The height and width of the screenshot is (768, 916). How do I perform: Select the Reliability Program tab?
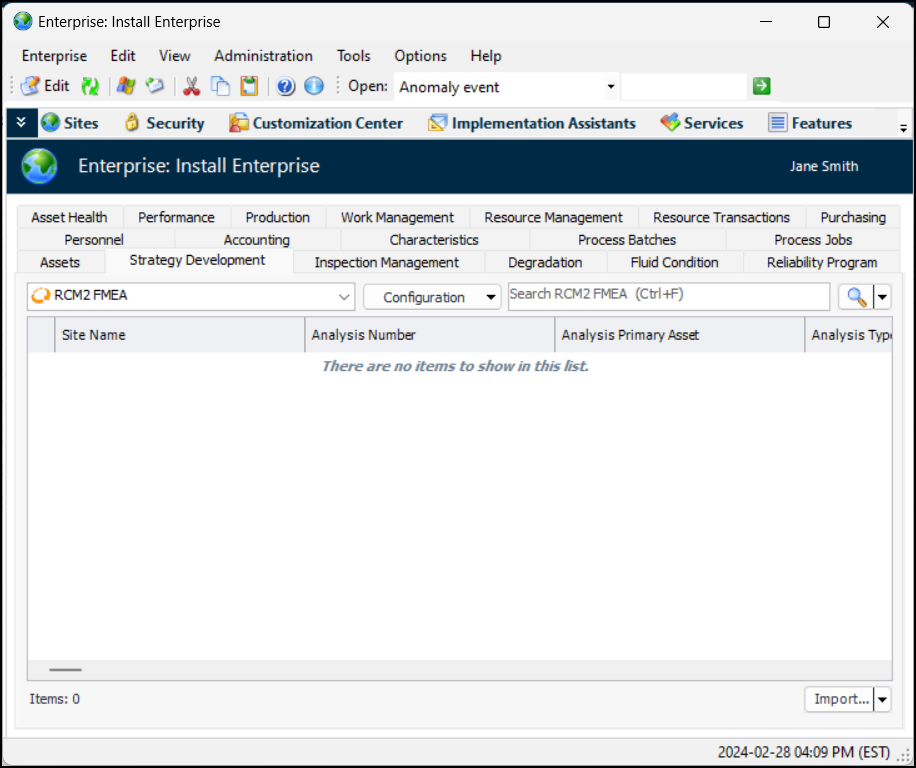tap(821, 263)
